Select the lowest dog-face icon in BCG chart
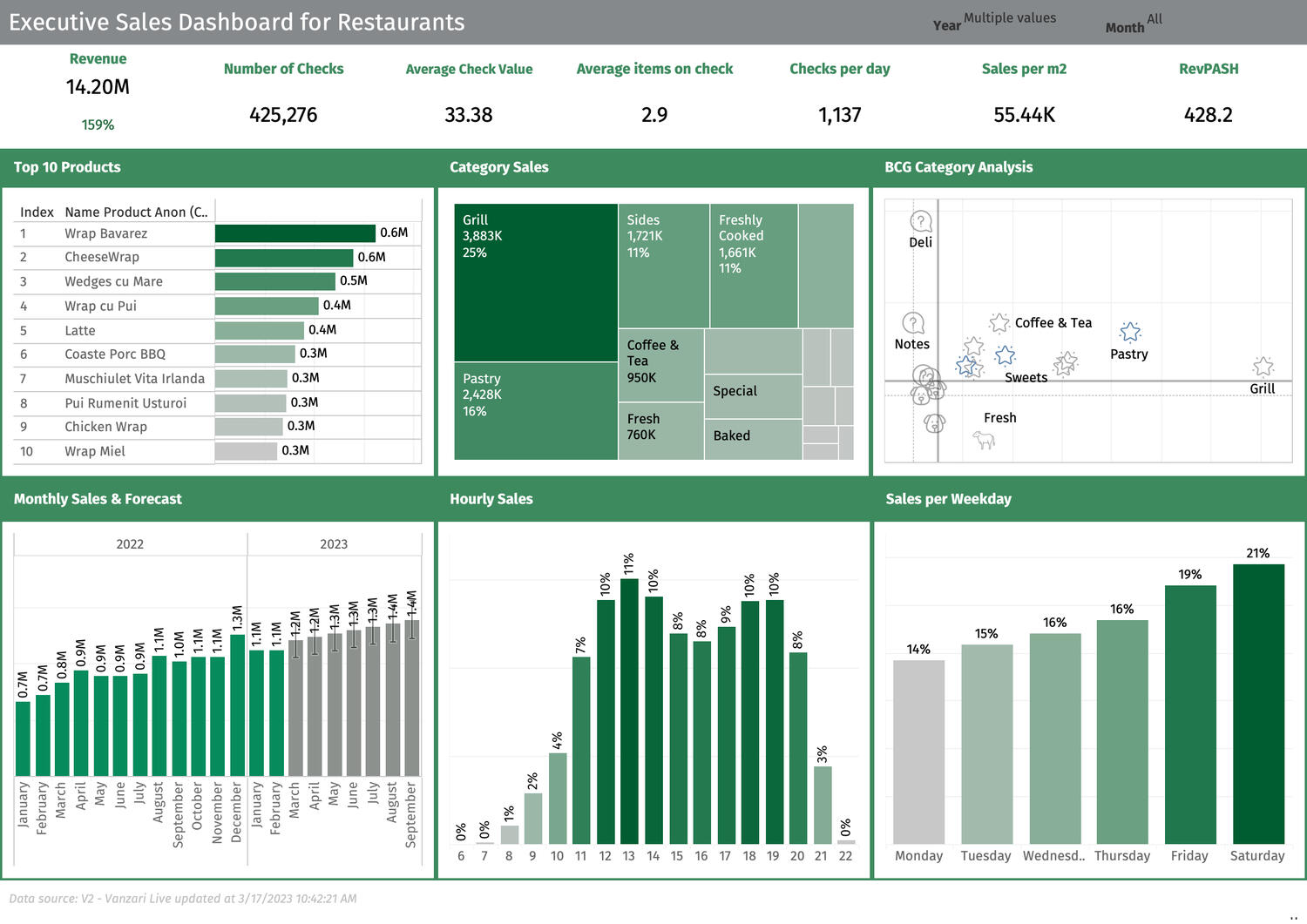 tap(934, 423)
